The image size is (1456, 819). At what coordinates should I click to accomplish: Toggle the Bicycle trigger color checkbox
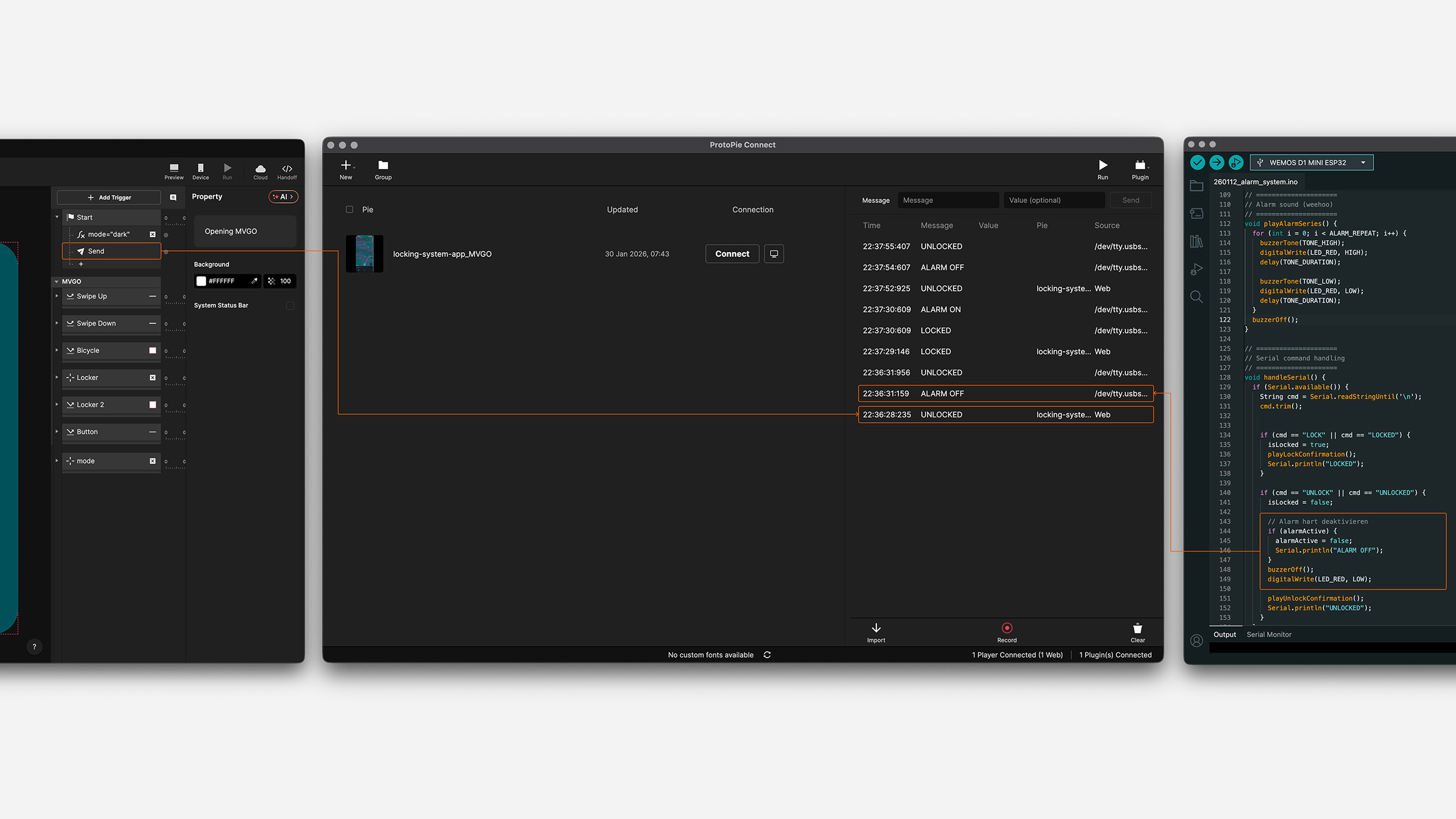(x=153, y=351)
